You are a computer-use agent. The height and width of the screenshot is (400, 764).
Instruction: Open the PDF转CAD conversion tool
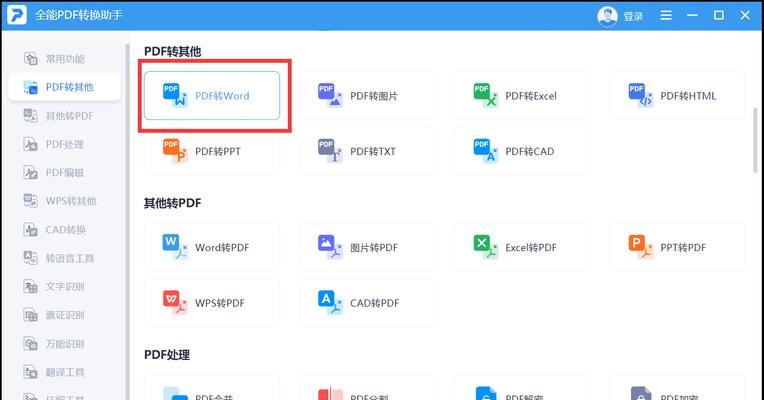coord(522,151)
